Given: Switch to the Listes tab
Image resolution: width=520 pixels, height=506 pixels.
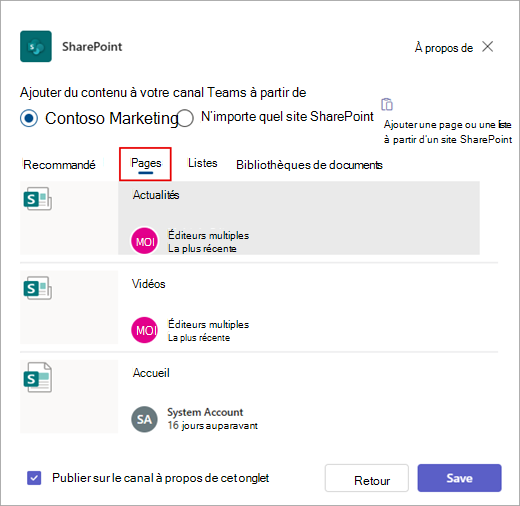Looking at the screenshot, I should point(203,163).
